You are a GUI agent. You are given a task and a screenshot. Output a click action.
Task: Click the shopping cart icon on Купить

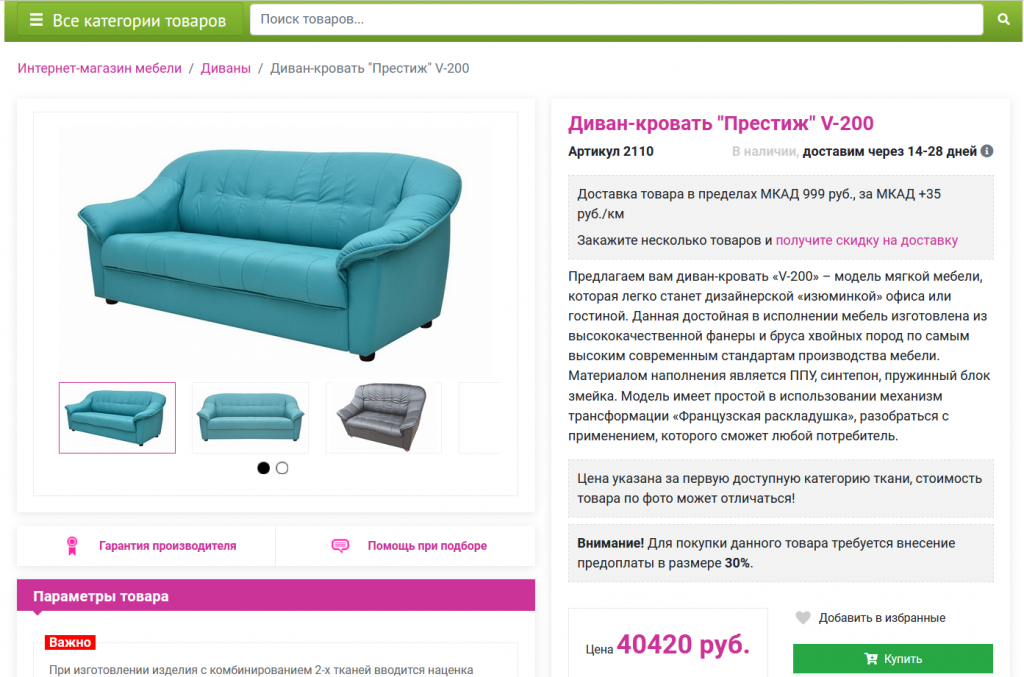coord(871,659)
